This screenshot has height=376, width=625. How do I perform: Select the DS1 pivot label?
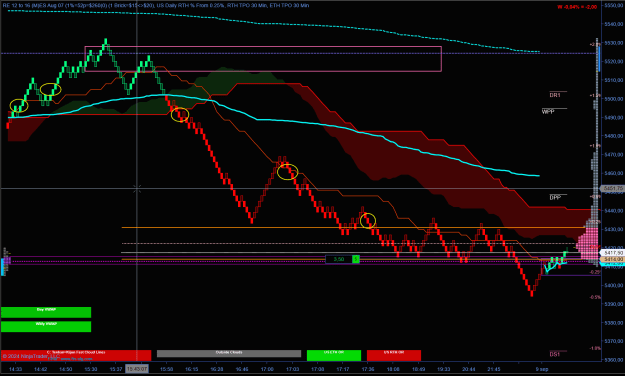coord(554,354)
